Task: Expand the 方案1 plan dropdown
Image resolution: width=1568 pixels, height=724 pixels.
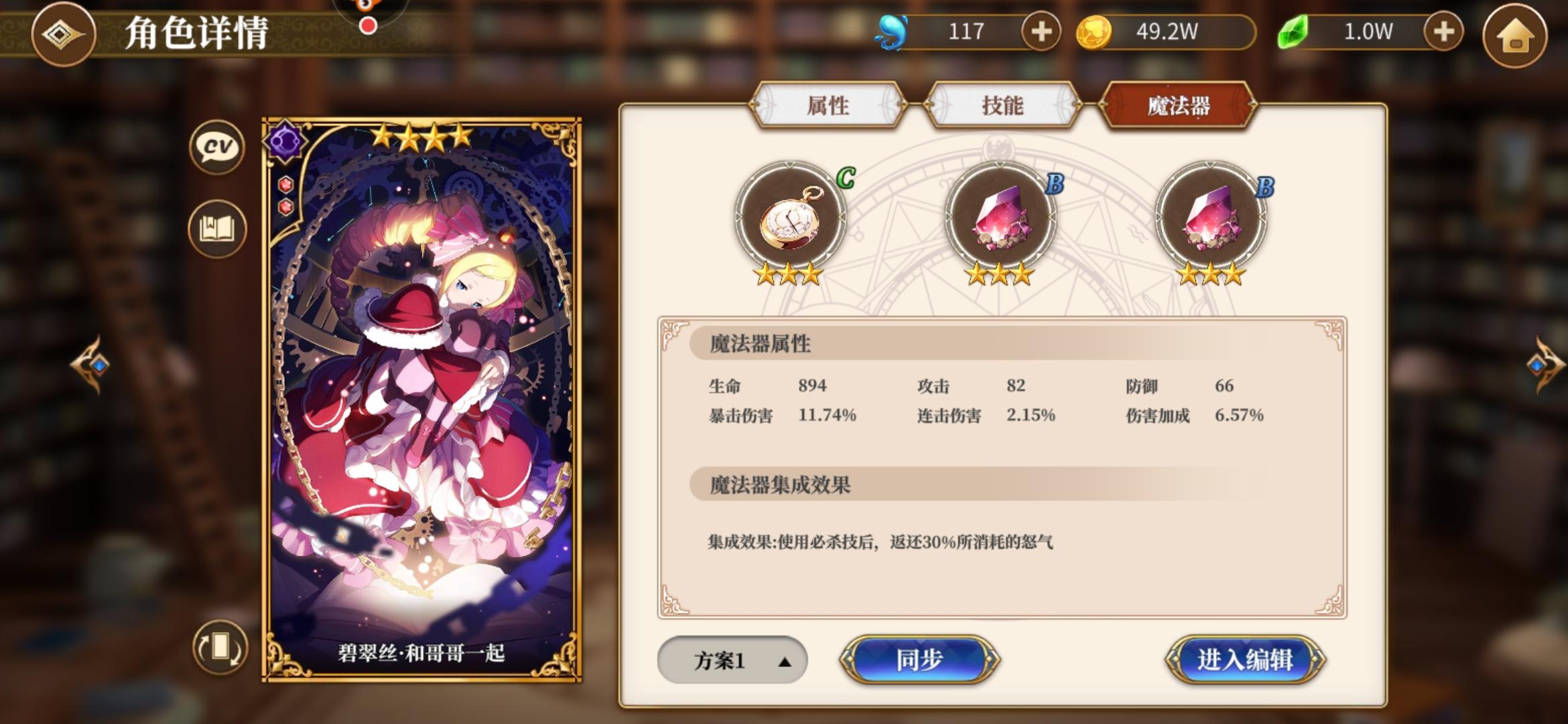Action: [x=732, y=660]
